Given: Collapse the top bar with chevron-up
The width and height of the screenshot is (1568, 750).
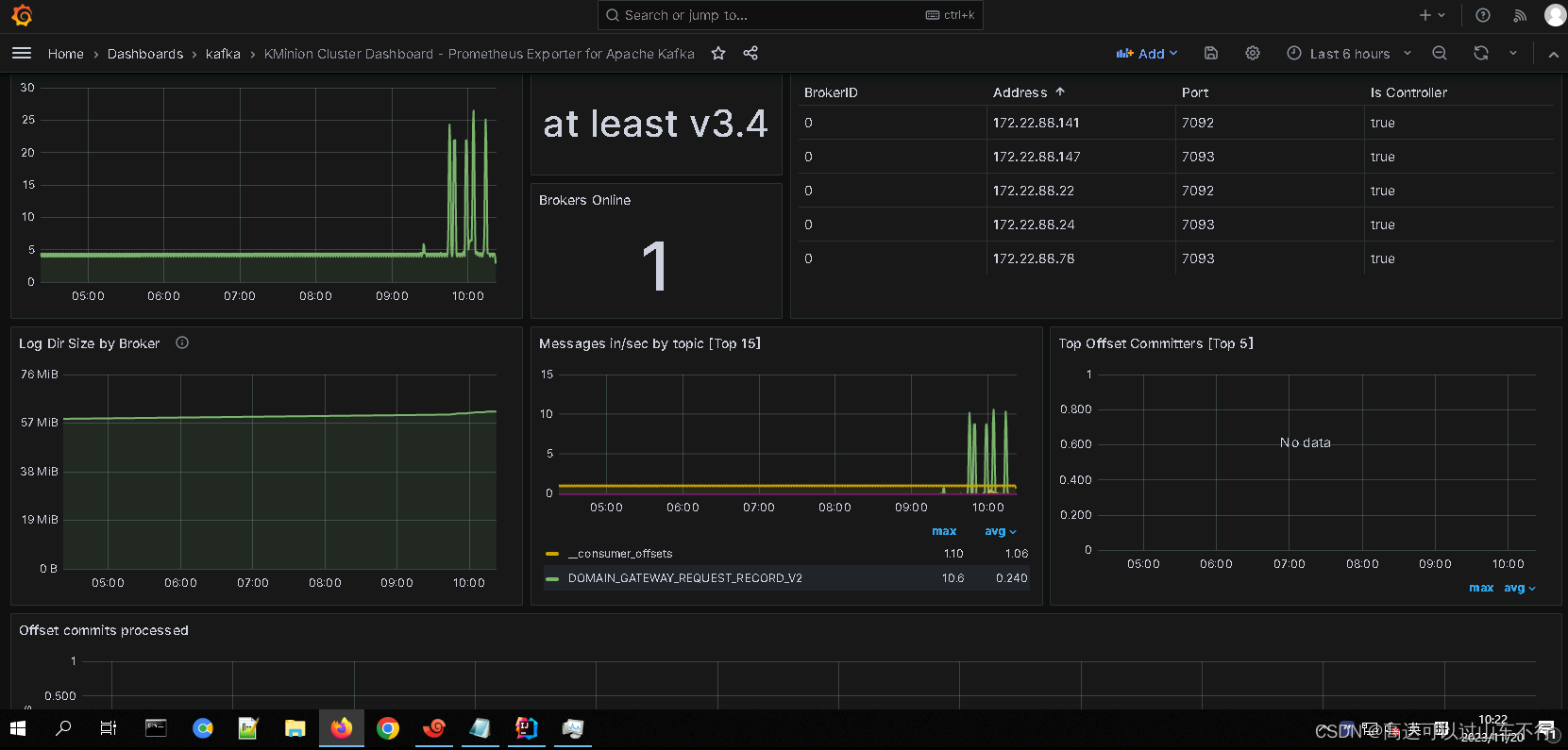Looking at the screenshot, I should (x=1554, y=54).
